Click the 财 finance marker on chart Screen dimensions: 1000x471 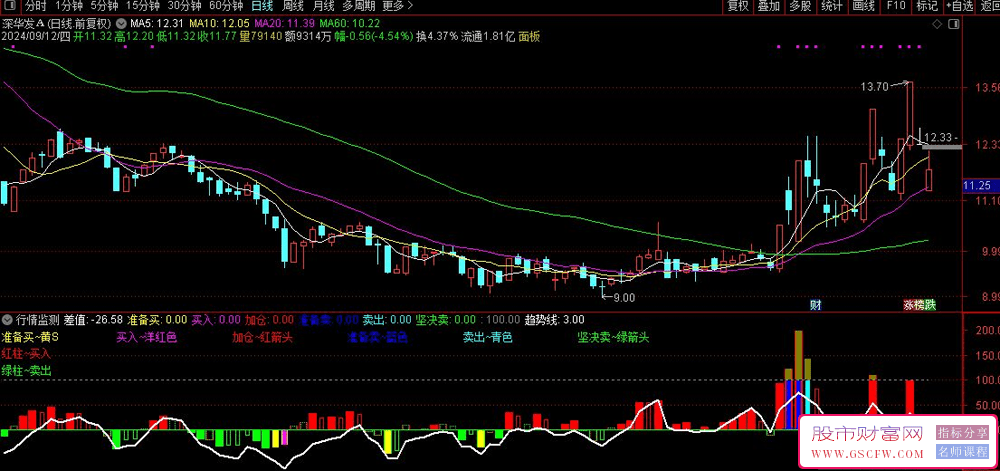click(x=815, y=305)
